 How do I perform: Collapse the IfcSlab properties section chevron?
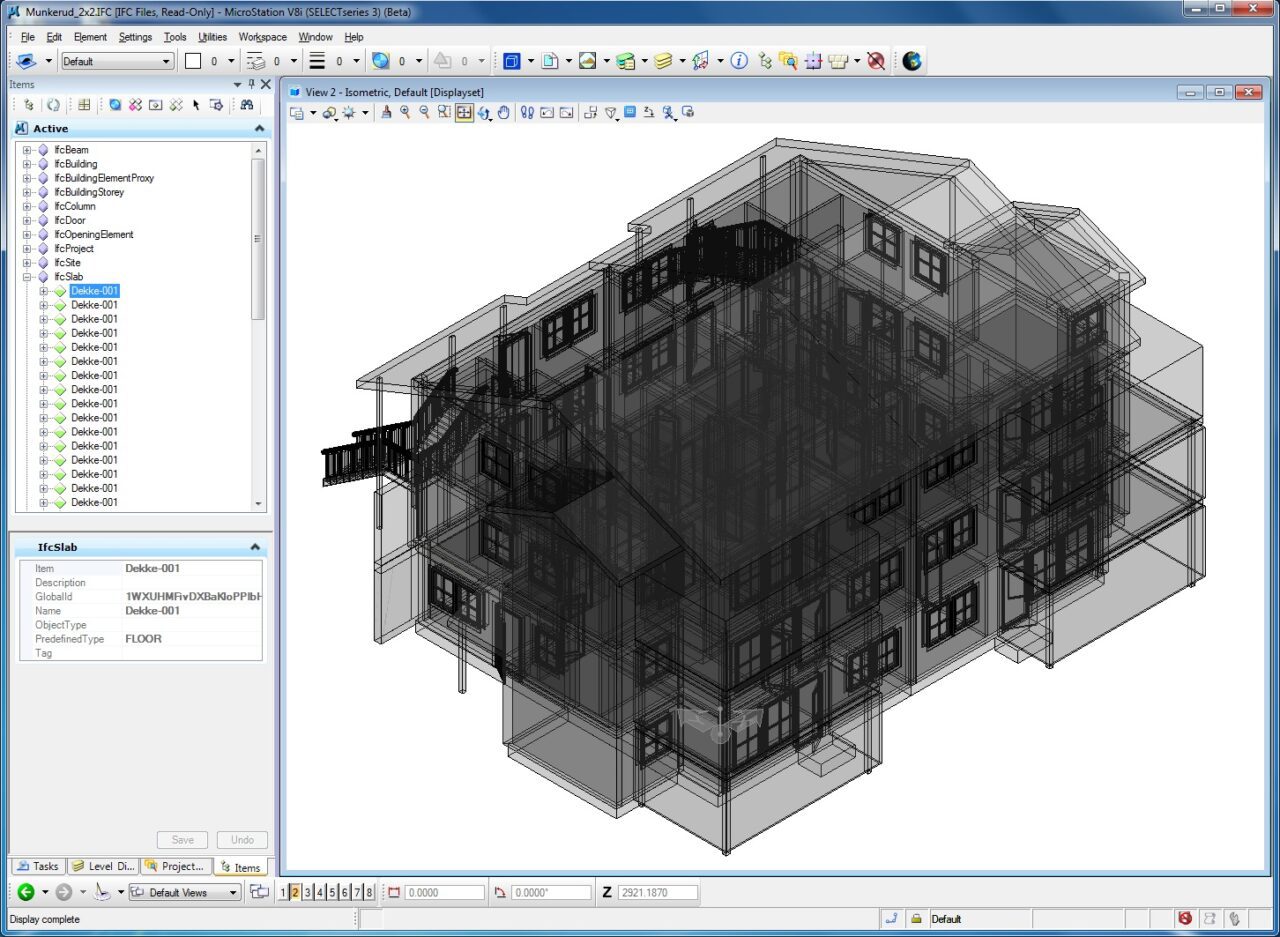tap(255, 547)
